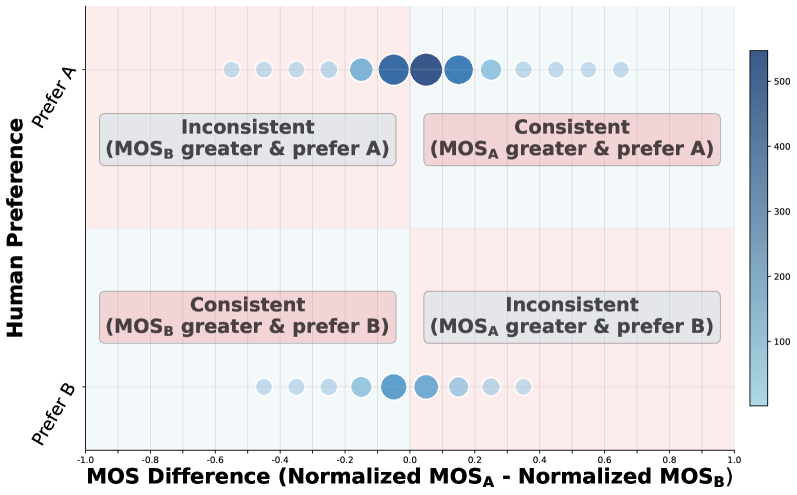Select the top-left Inconsistent (MOS_B greater & prefer A) box
797x495 pixels.
[x=247, y=139]
